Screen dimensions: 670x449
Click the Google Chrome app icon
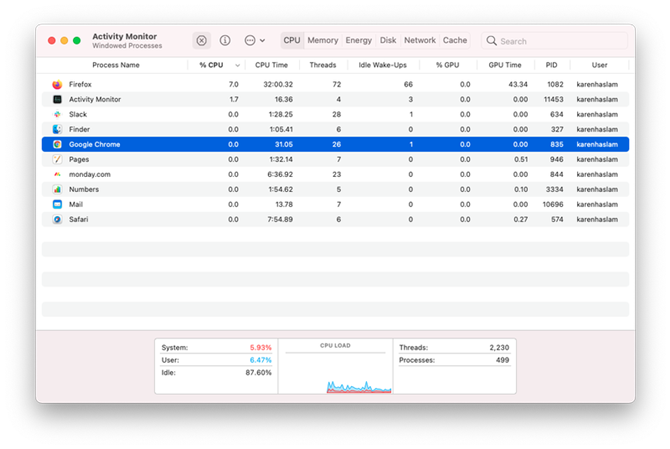pos(57,144)
